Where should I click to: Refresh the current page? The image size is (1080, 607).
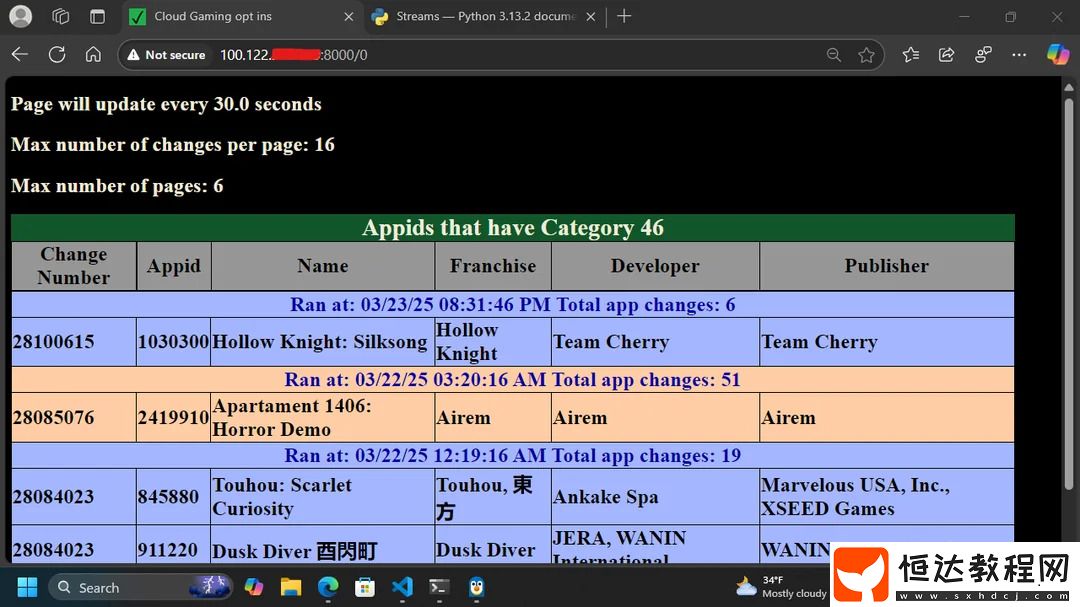click(x=56, y=54)
